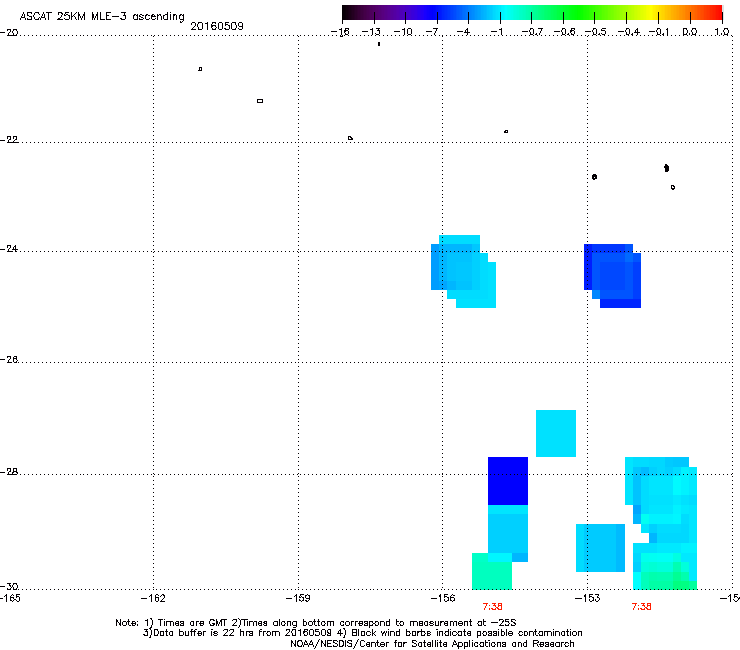Pick the red end of the colorbar

tap(714, 13)
